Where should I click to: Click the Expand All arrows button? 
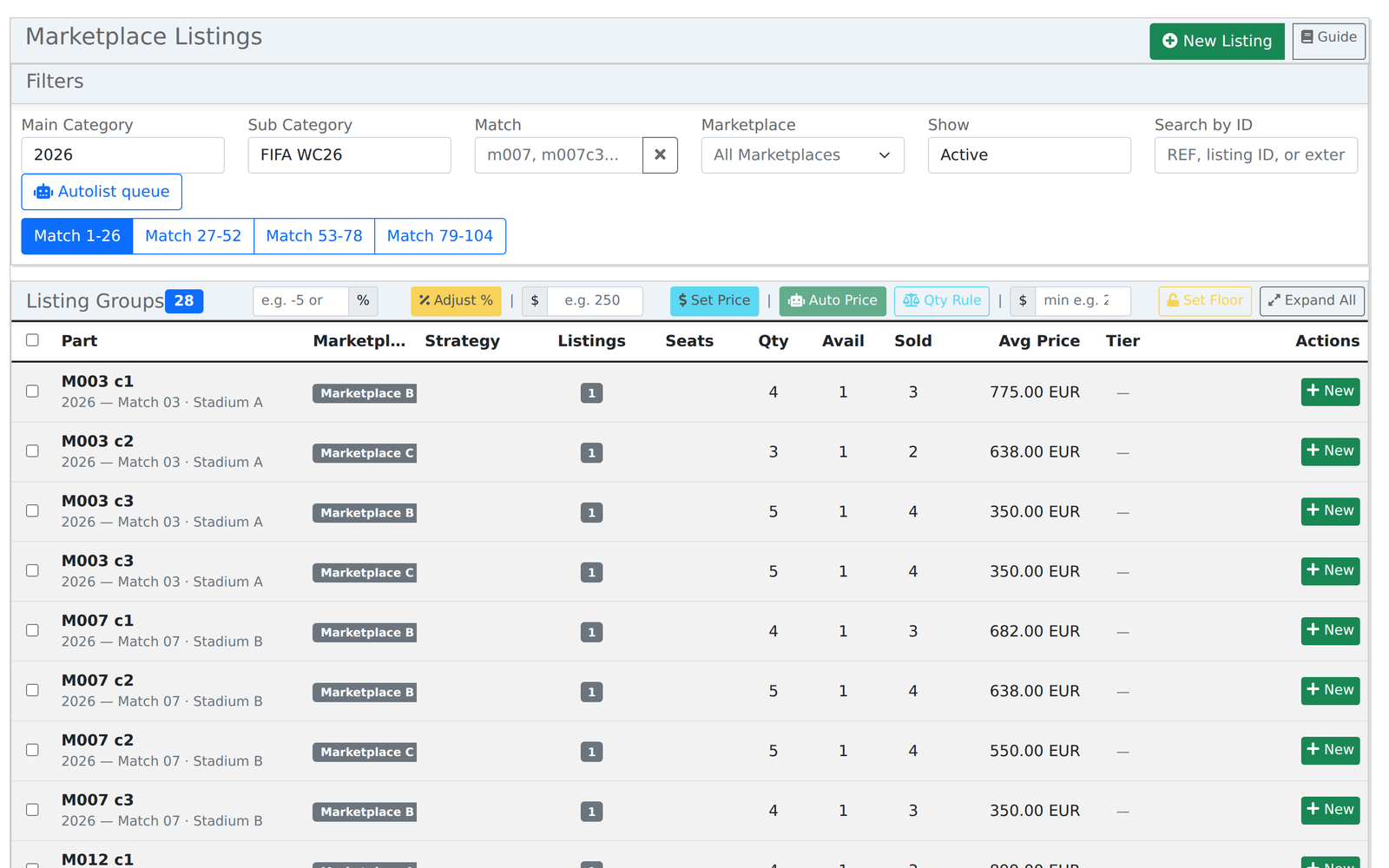pos(1312,301)
